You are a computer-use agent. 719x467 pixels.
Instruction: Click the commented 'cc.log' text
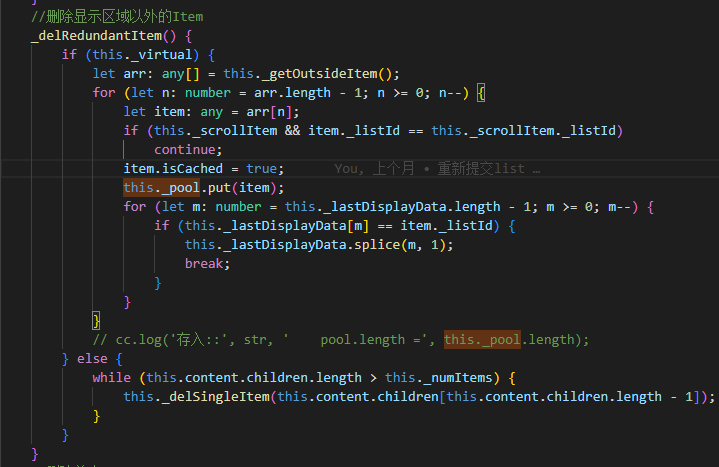[138, 340]
